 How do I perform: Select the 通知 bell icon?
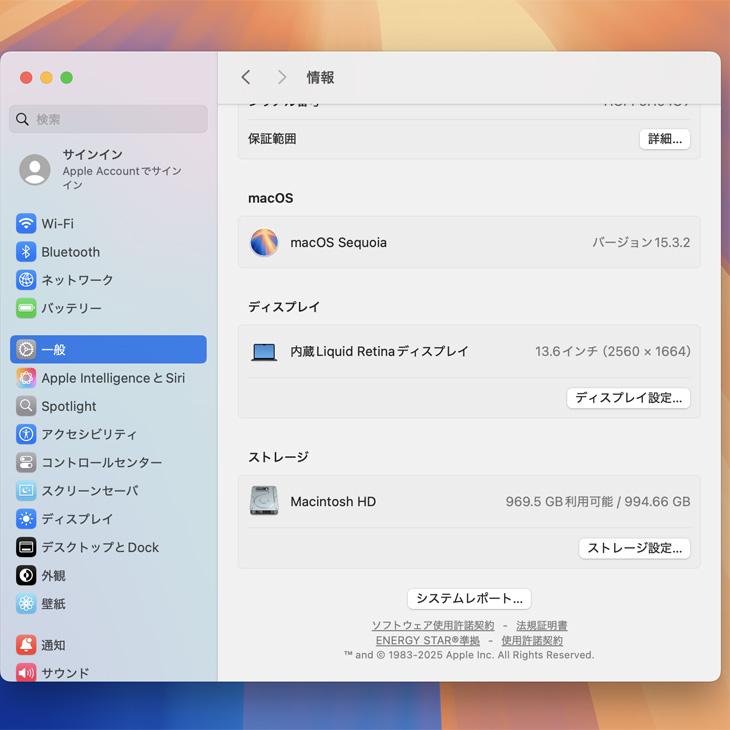point(26,645)
